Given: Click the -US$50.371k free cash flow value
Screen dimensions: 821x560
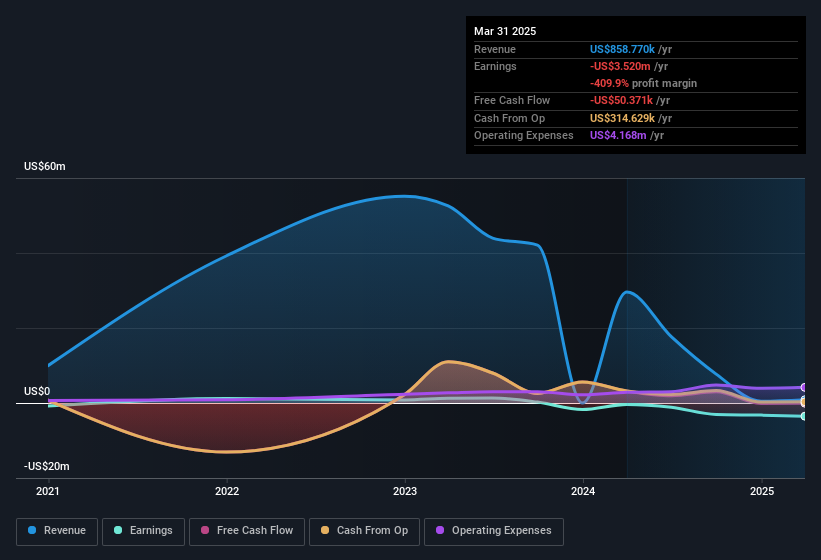Looking at the screenshot, I should (x=621, y=100).
